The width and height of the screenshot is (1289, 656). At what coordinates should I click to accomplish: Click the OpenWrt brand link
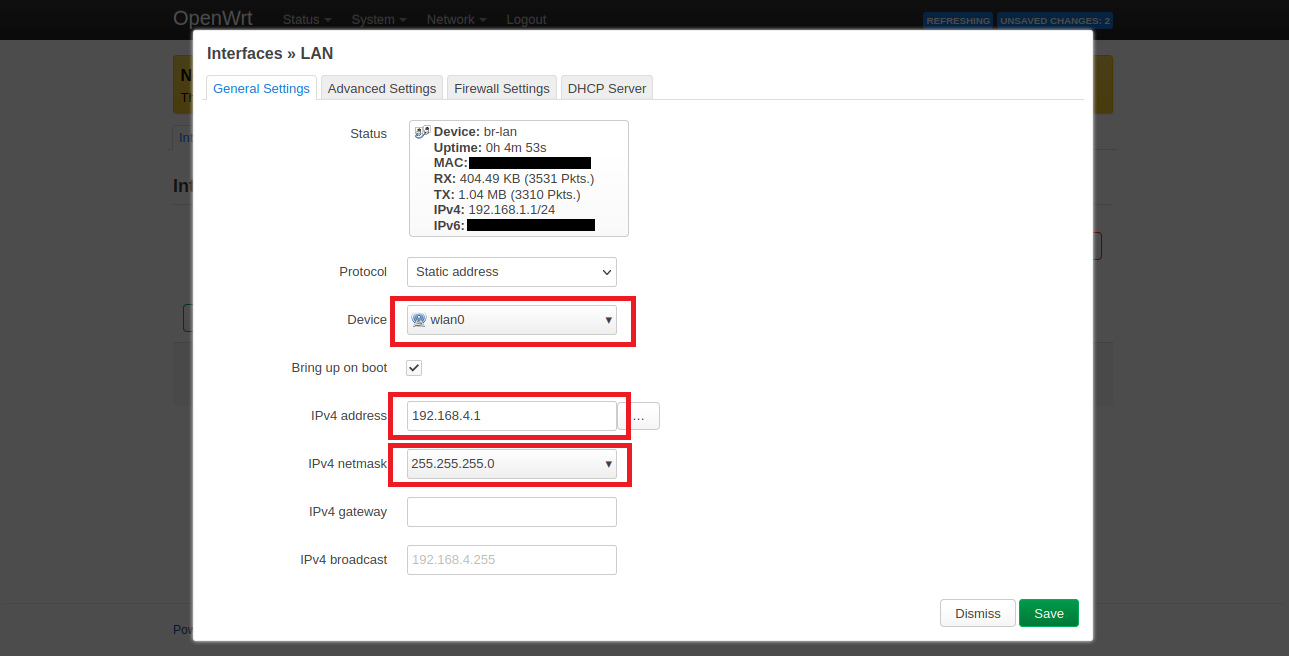[x=213, y=19]
